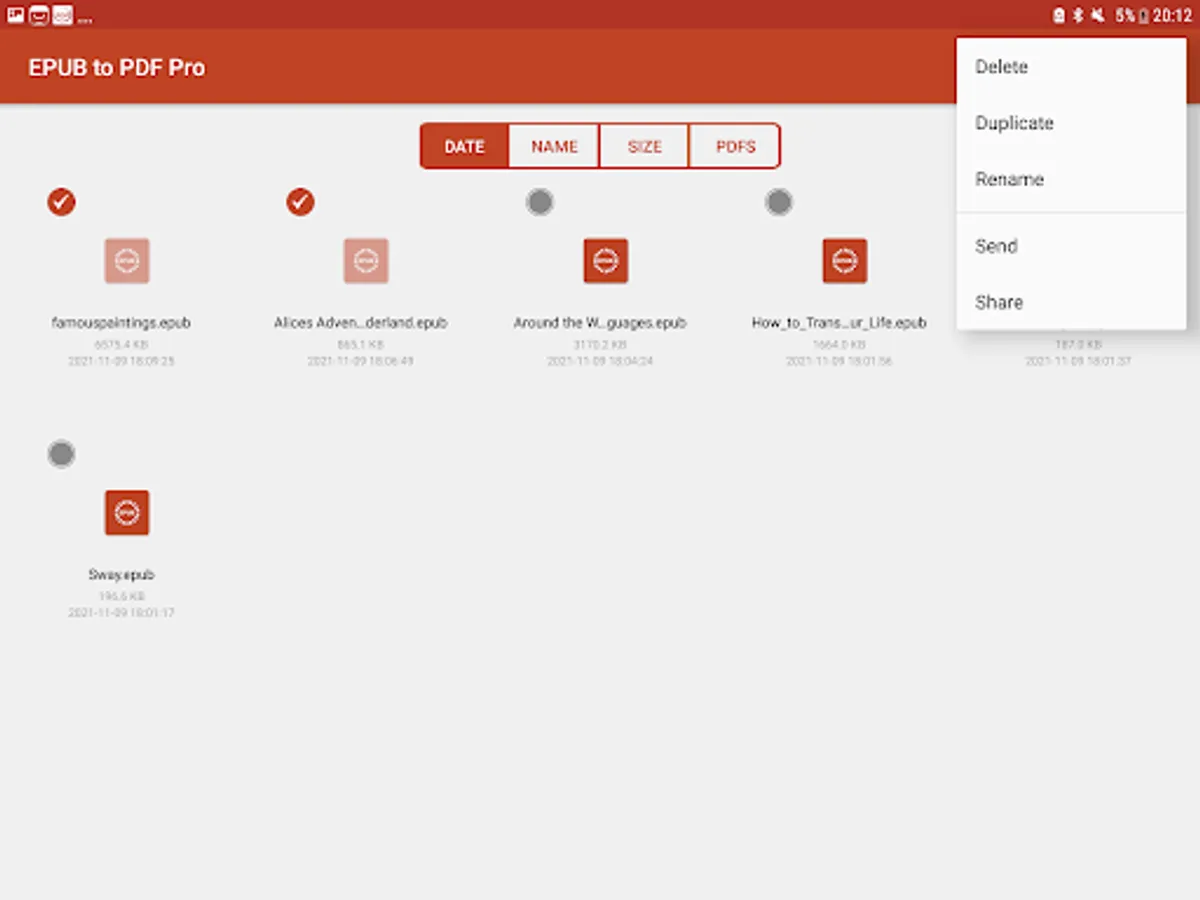1200x900 pixels.
Task: Click the famouspaintings.epub file name
Action: coord(121,323)
